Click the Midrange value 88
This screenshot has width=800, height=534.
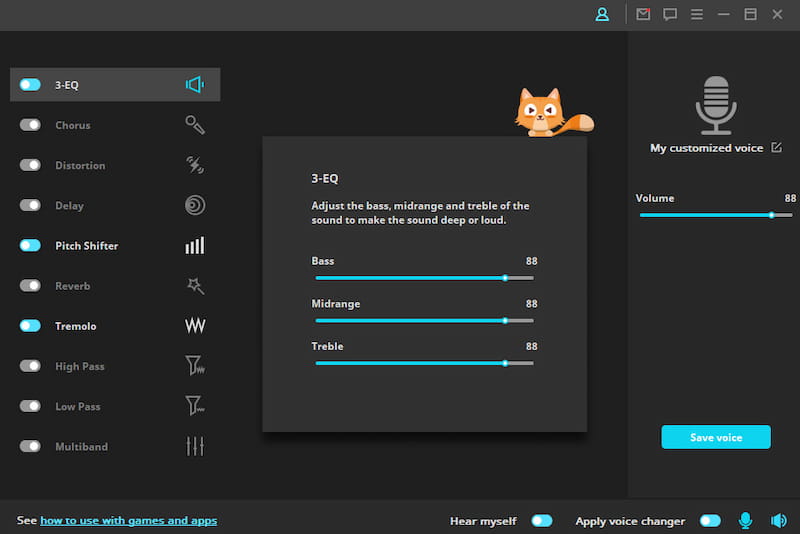click(x=532, y=303)
